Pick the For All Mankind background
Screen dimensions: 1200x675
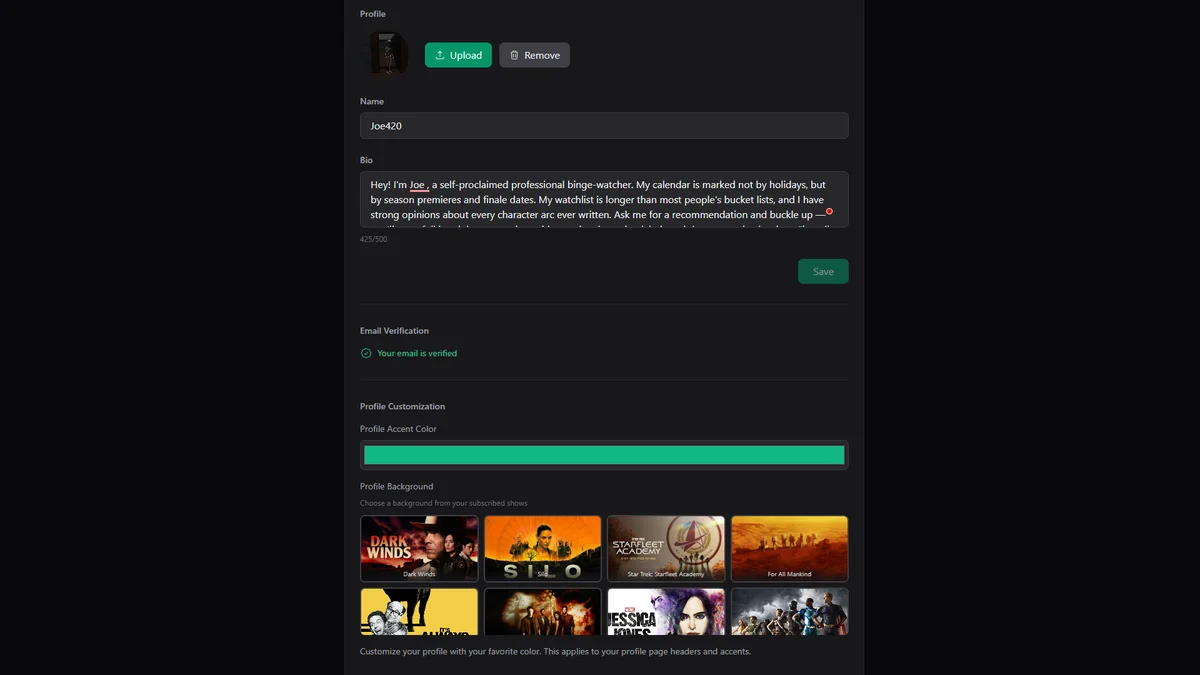[789, 548]
